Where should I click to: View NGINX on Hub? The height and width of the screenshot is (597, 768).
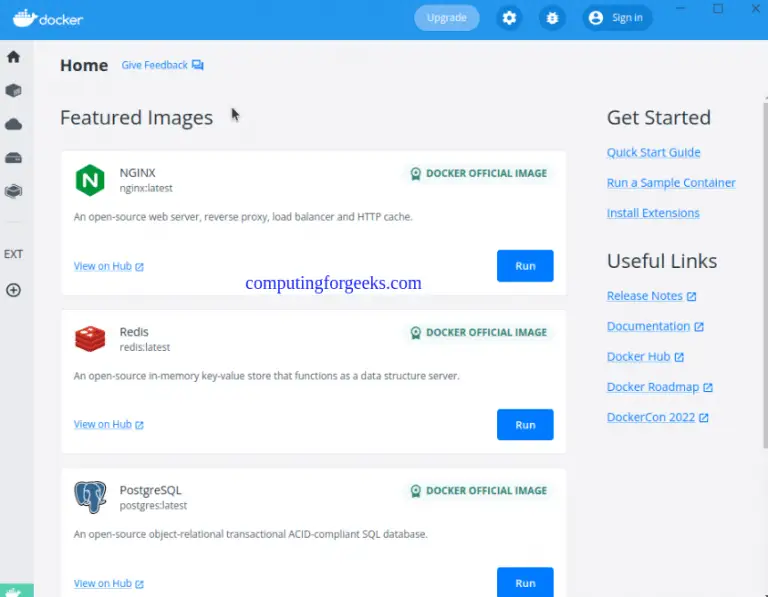[108, 266]
